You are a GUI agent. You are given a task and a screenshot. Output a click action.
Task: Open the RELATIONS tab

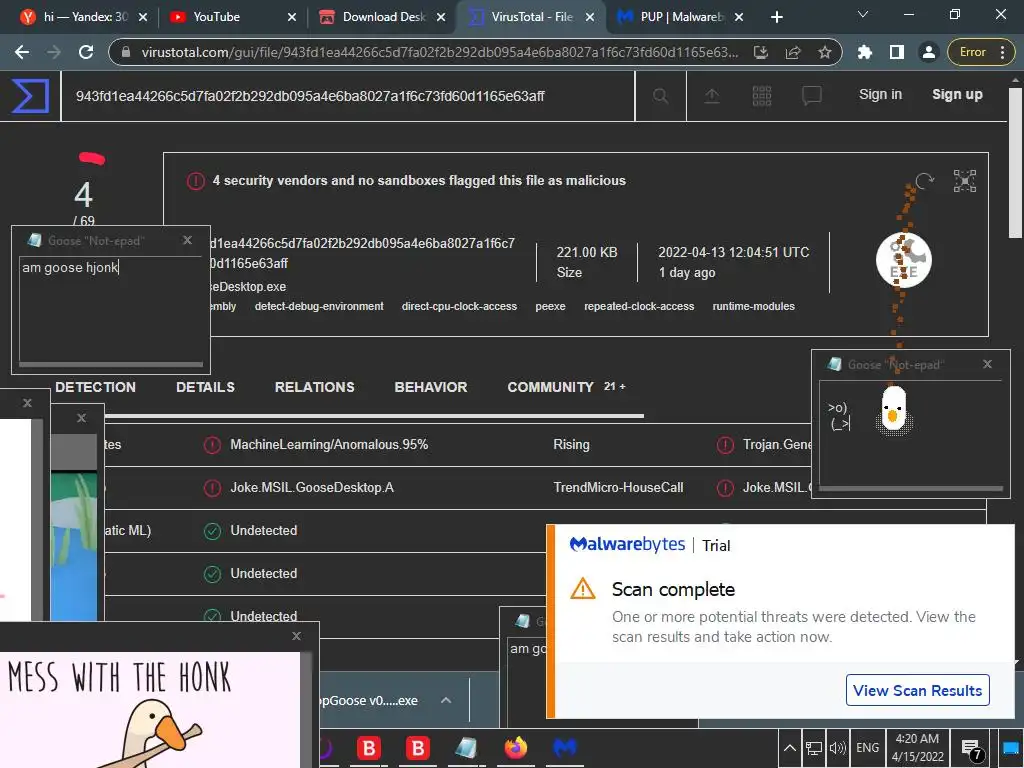pos(314,387)
